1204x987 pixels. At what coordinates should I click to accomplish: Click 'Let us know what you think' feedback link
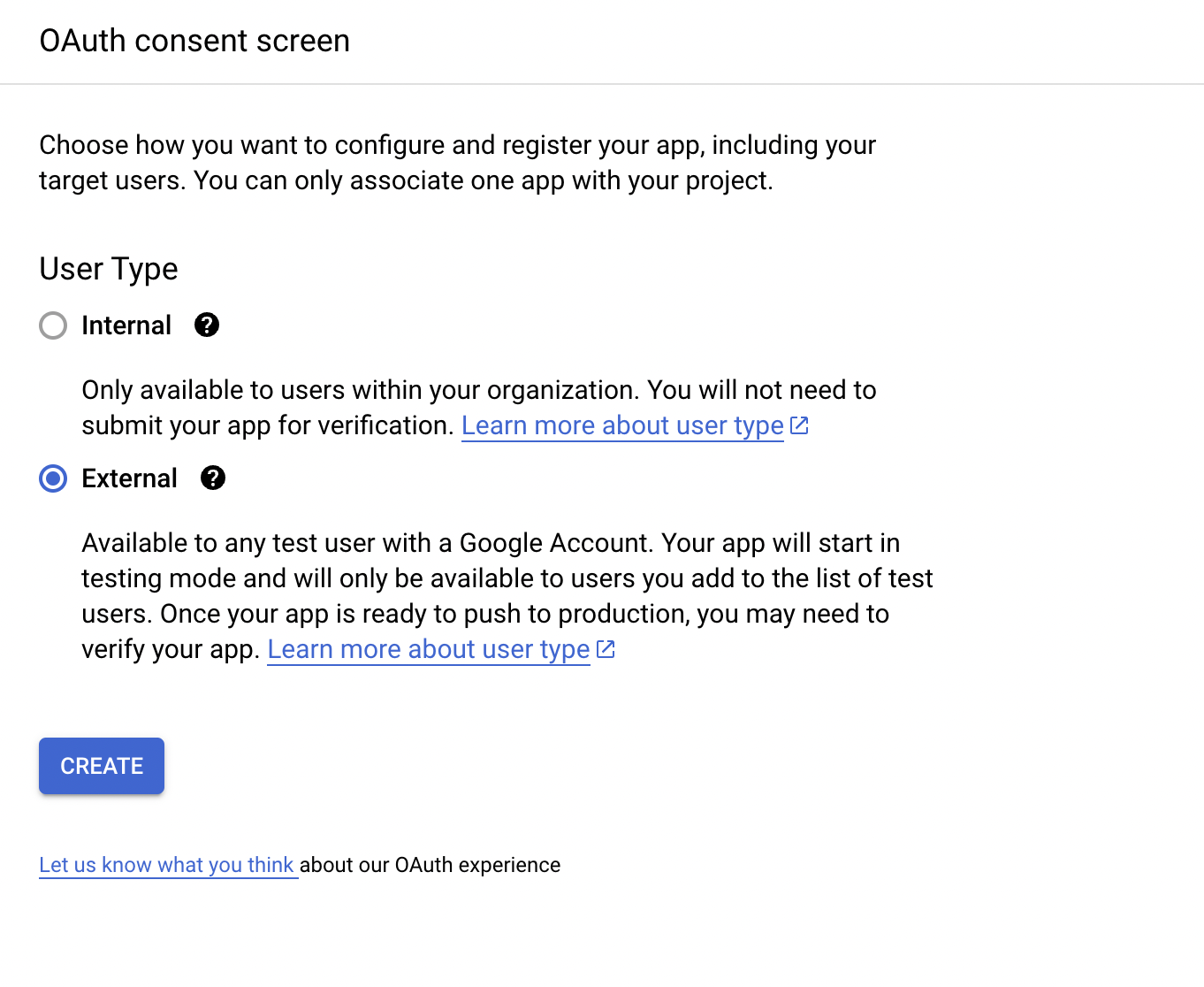[168, 865]
